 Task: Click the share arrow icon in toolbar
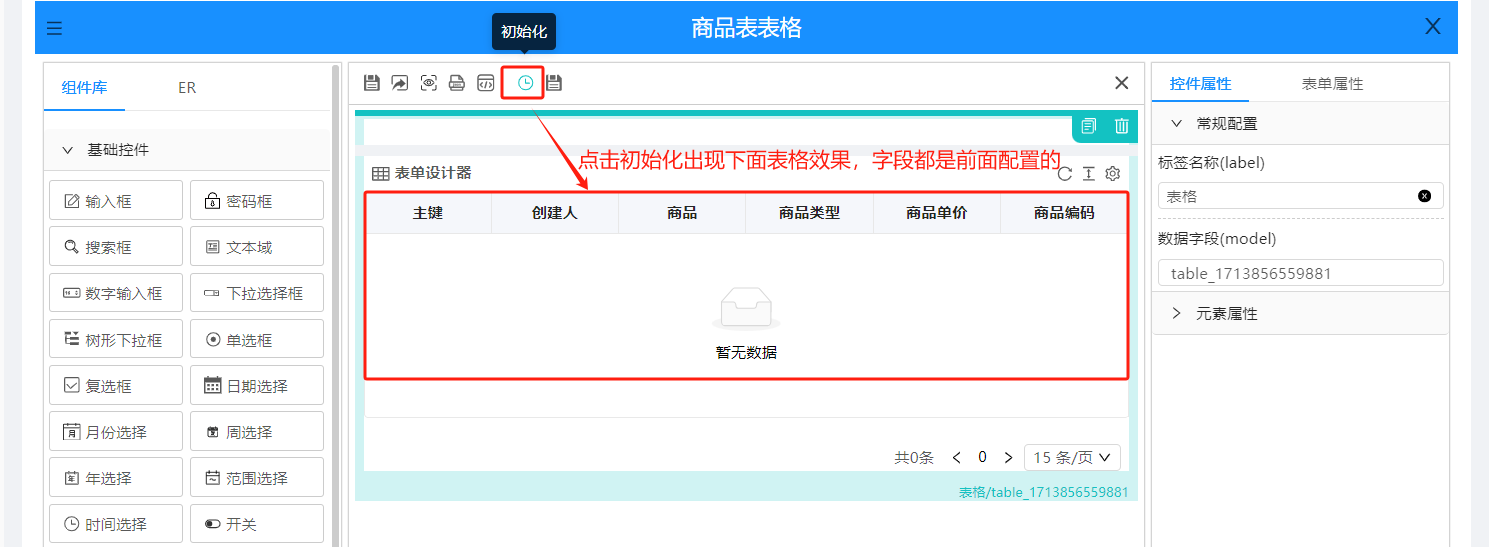point(400,83)
